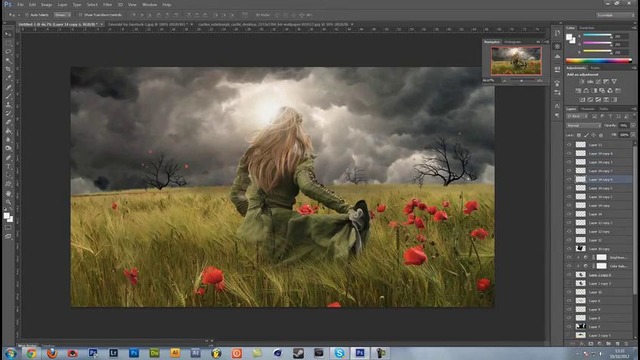Select the Horizontal Type tool
The width and height of the screenshot is (640, 360).
click(8, 167)
